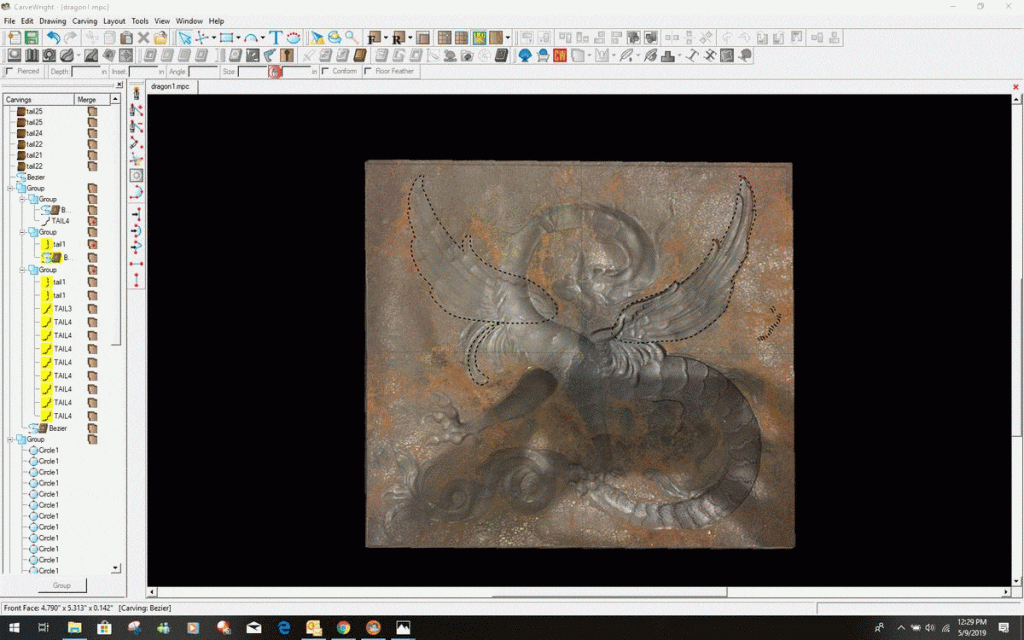
Task: Collapse the Group above first Circle1
Action: (10, 439)
